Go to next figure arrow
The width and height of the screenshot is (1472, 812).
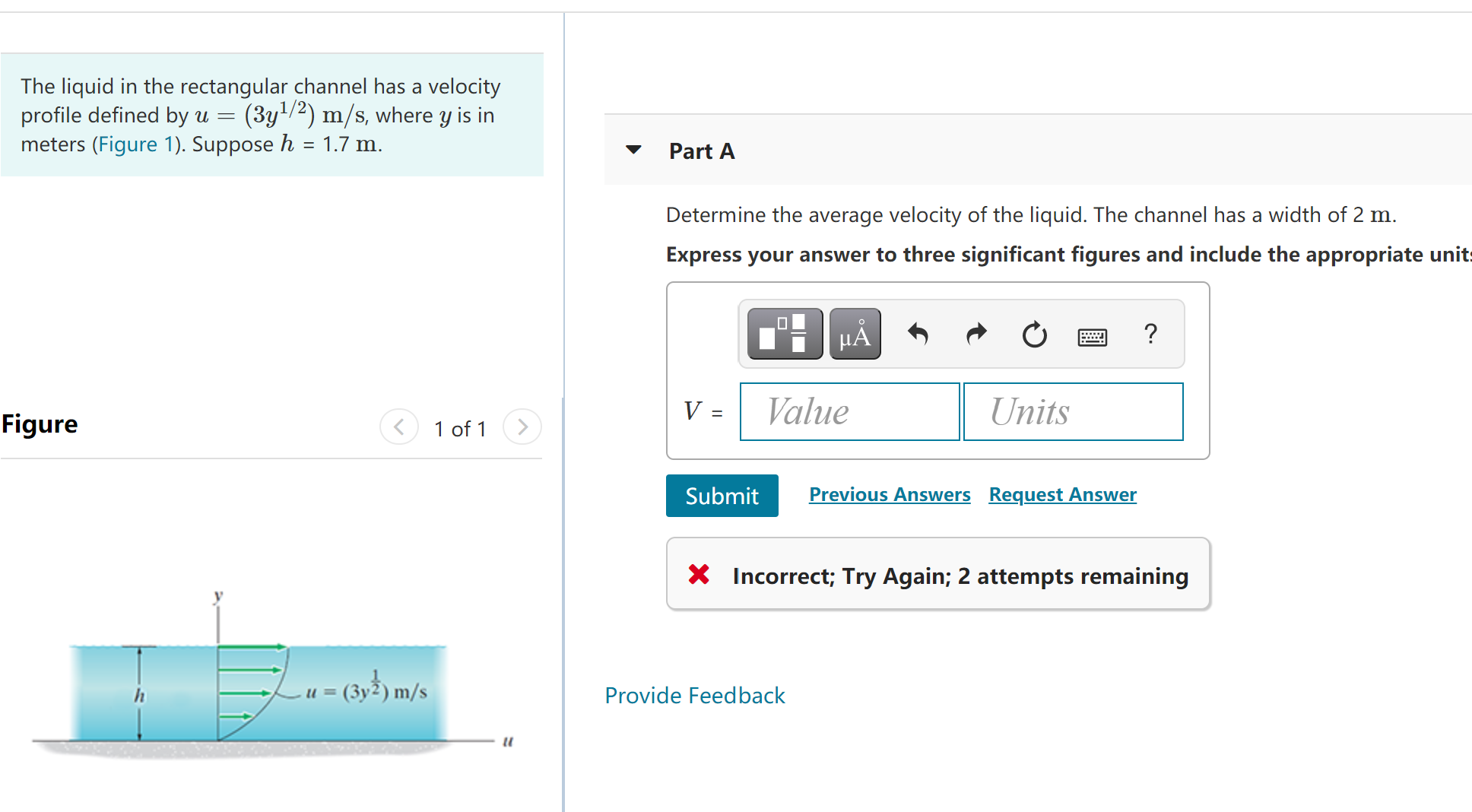(522, 427)
